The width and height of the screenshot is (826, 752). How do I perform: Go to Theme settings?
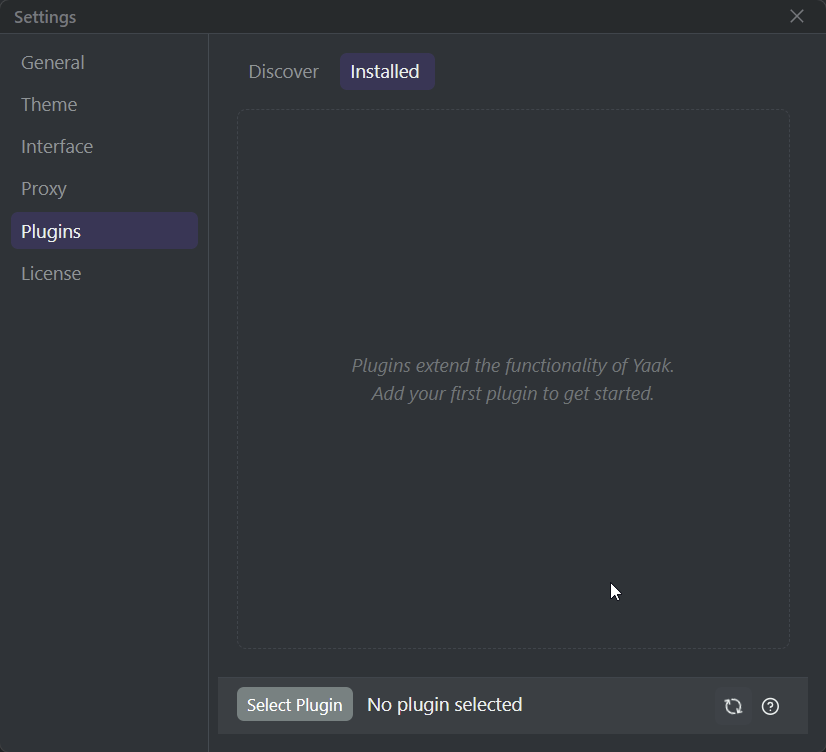click(49, 105)
